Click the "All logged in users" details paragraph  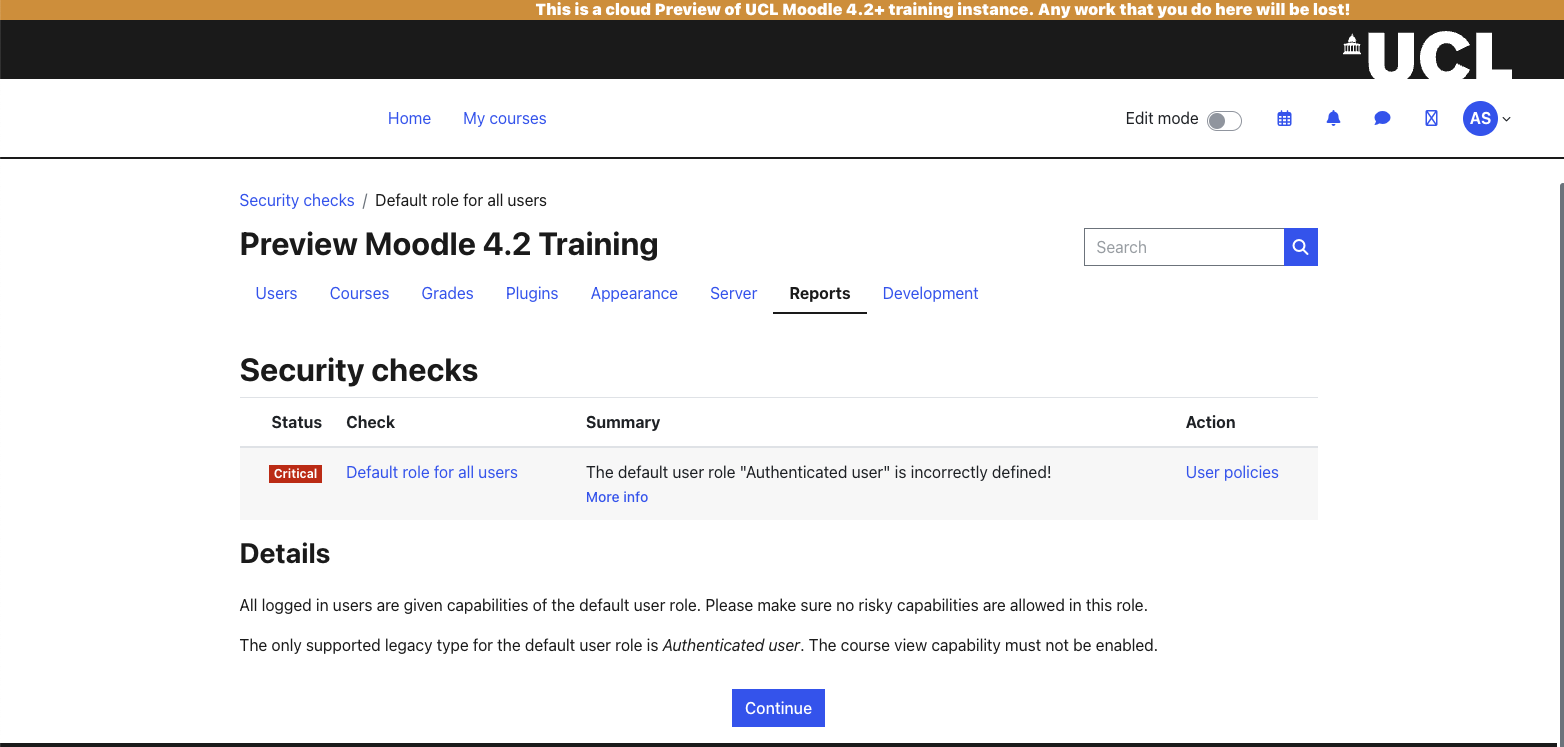[694, 605]
